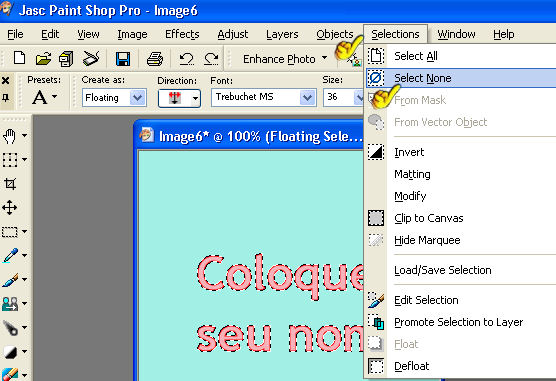556x381 pixels.
Task: Click the New file icon
Action: click(x=19, y=58)
